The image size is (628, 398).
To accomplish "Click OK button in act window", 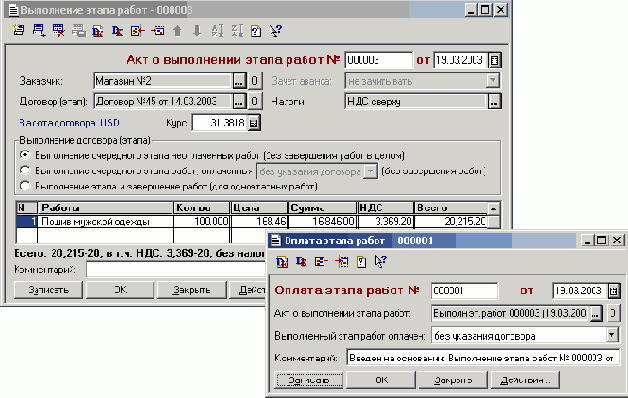I will pos(120,290).
